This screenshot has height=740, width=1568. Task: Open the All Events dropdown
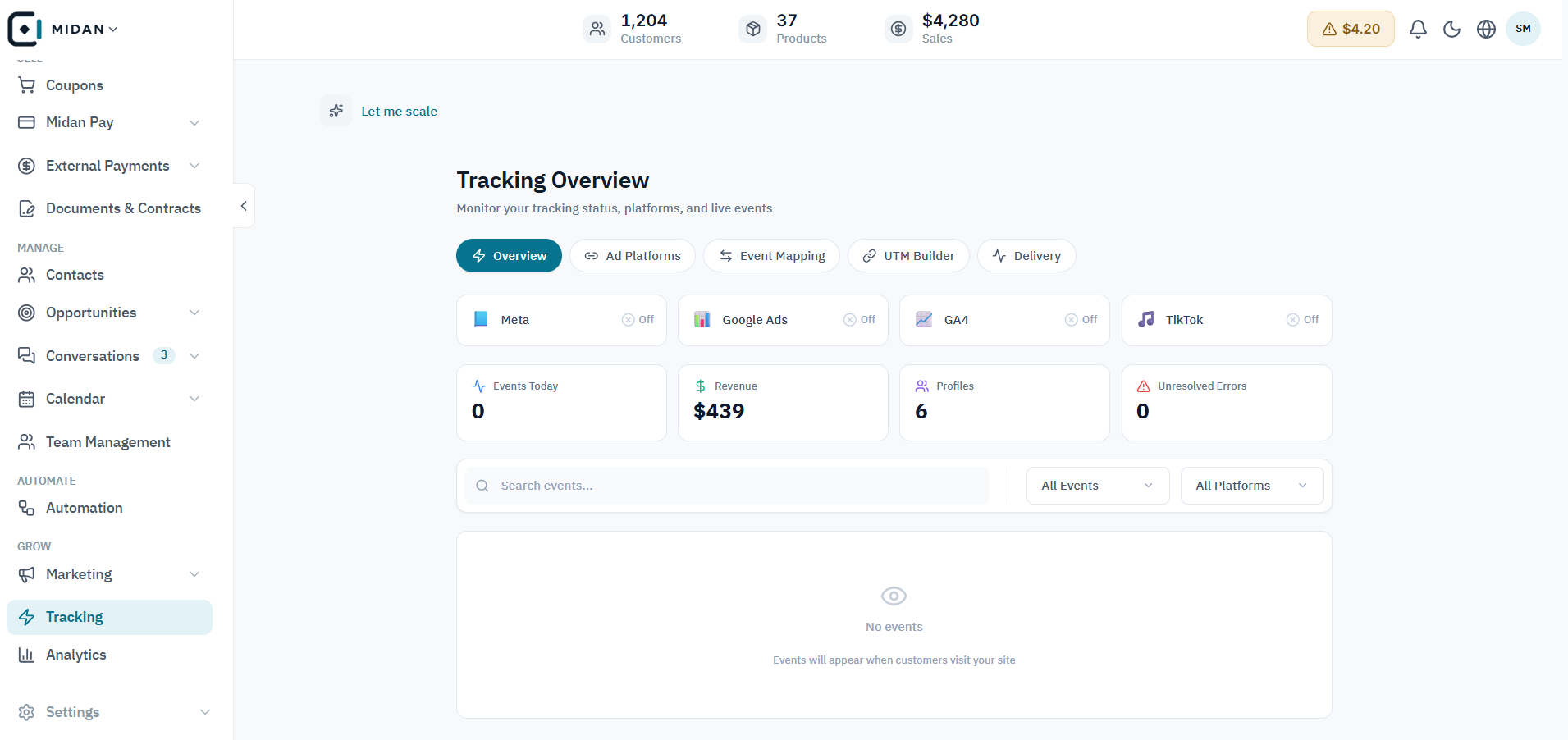pos(1098,486)
